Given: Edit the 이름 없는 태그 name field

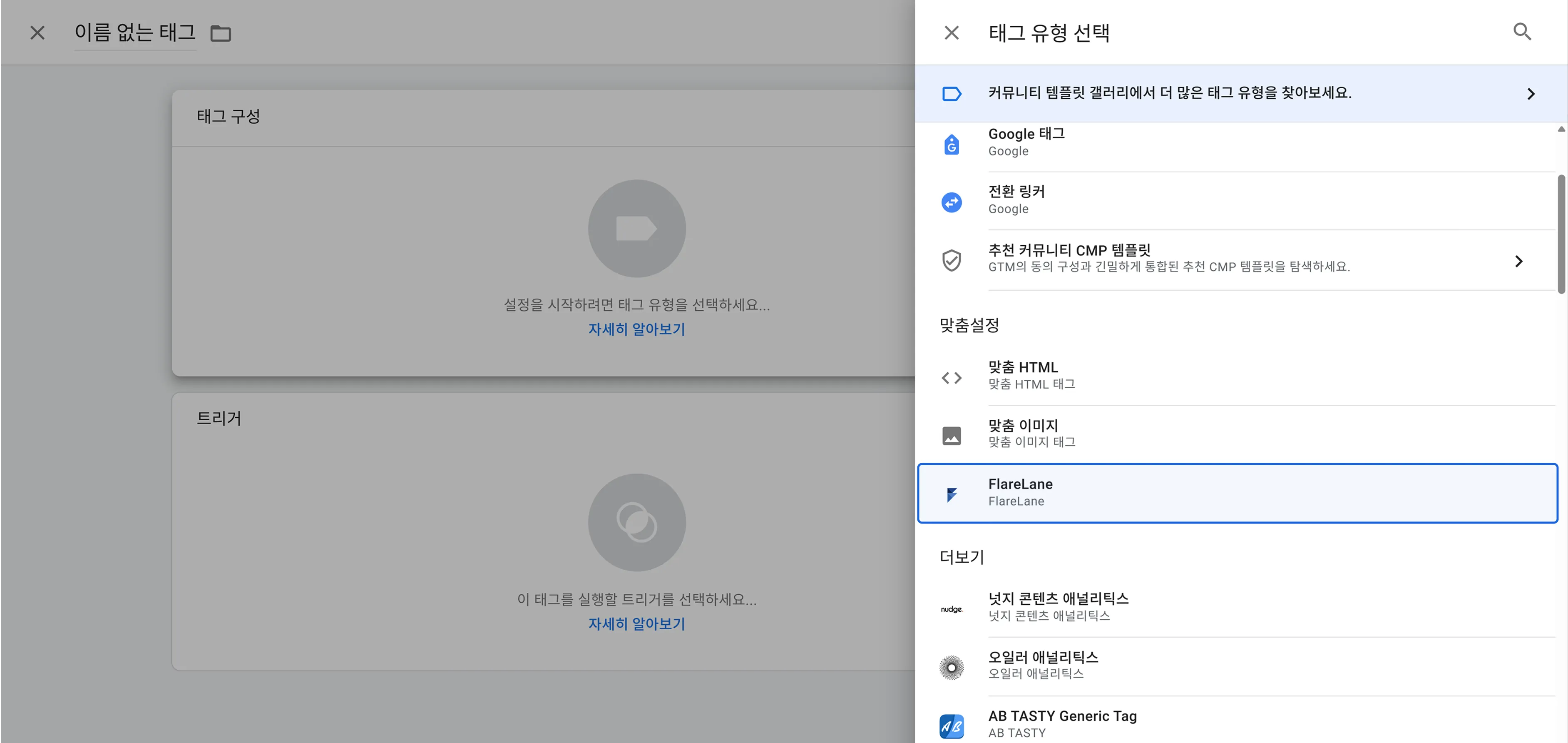Looking at the screenshot, I should coord(134,32).
